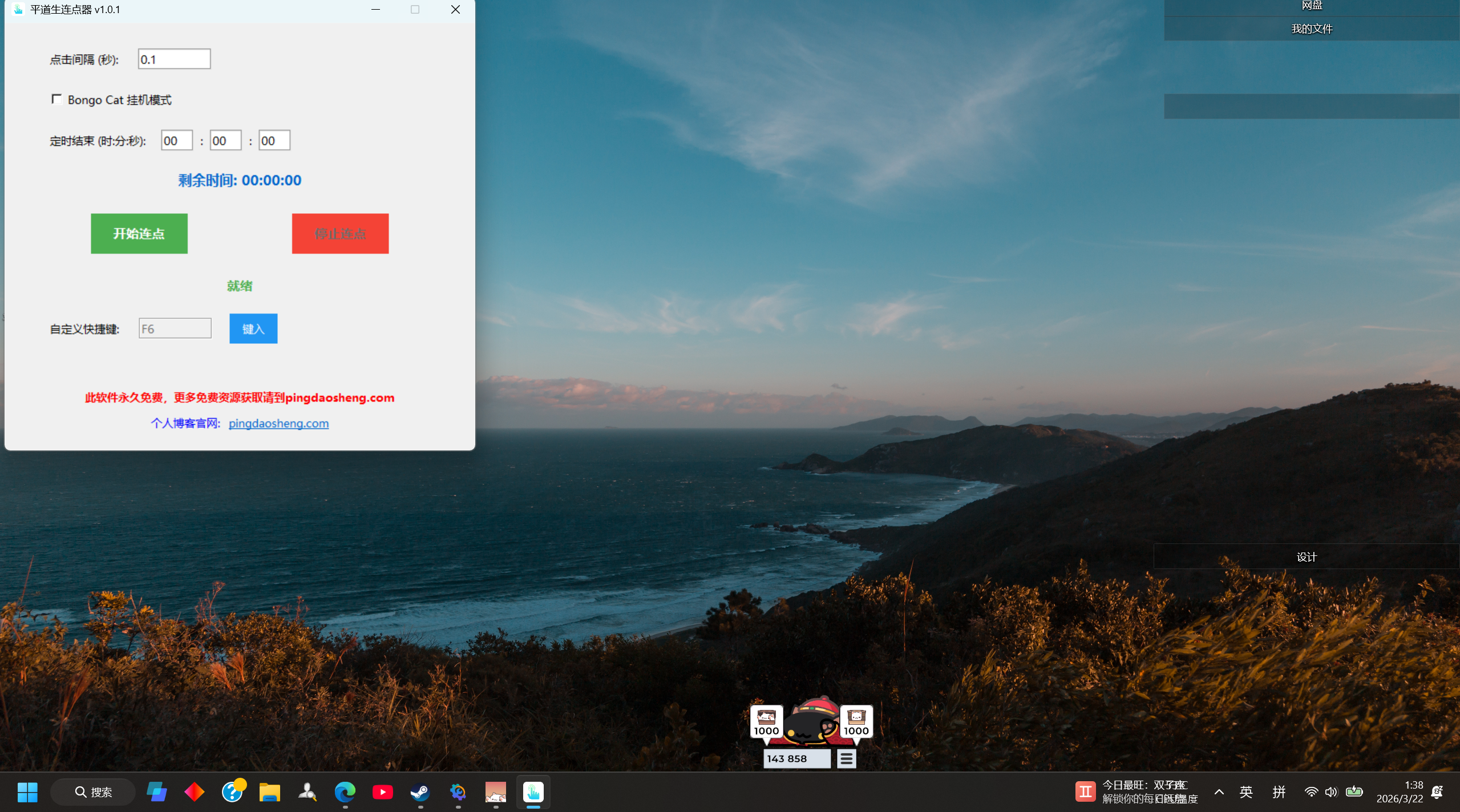Open Steam from the taskbar
The image size is (1460, 812).
pos(420,792)
